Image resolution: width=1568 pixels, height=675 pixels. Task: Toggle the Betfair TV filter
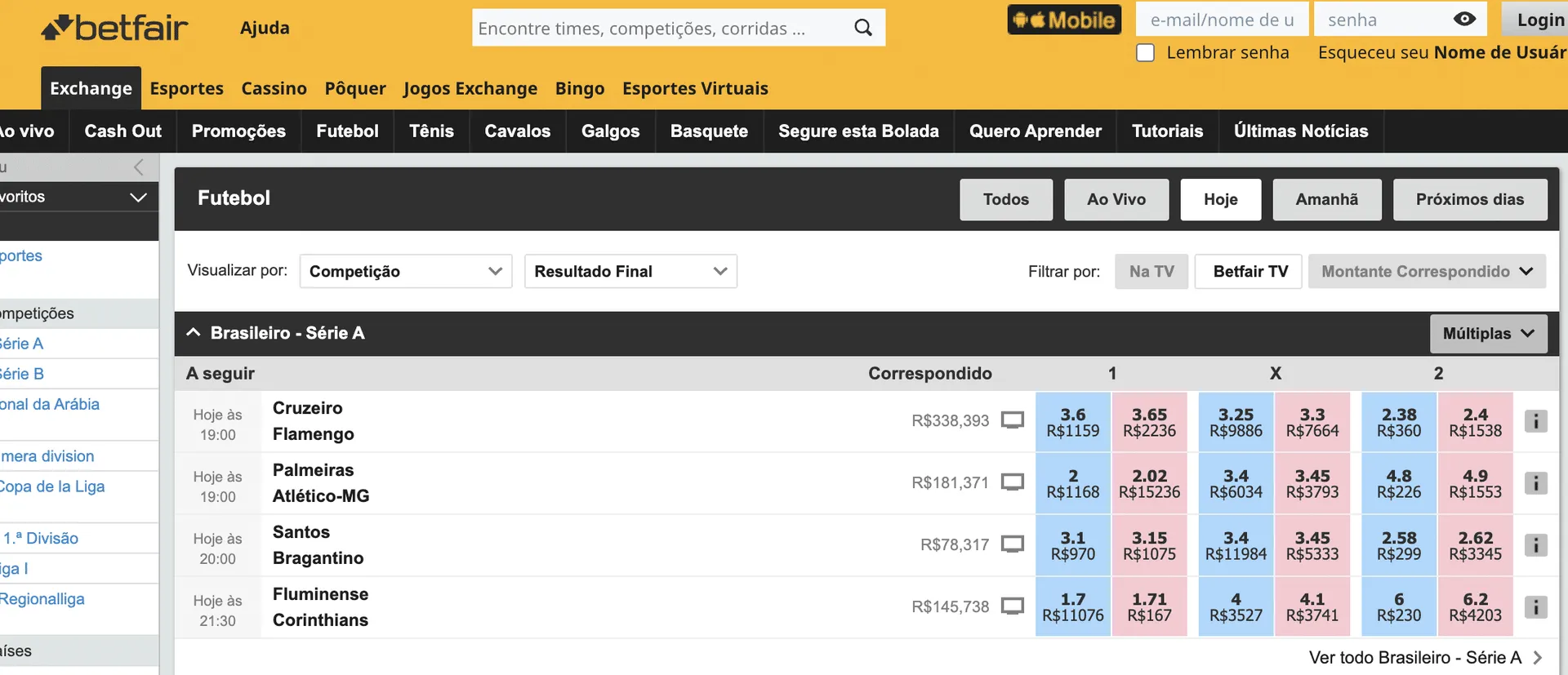click(1250, 271)
